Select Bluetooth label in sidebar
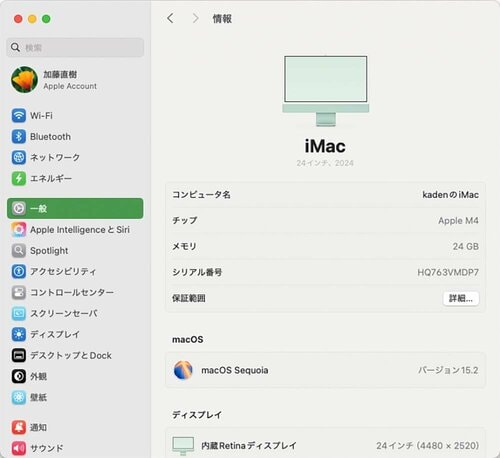Viewport: 500px width, 458px height. click(x=50, y=137)
